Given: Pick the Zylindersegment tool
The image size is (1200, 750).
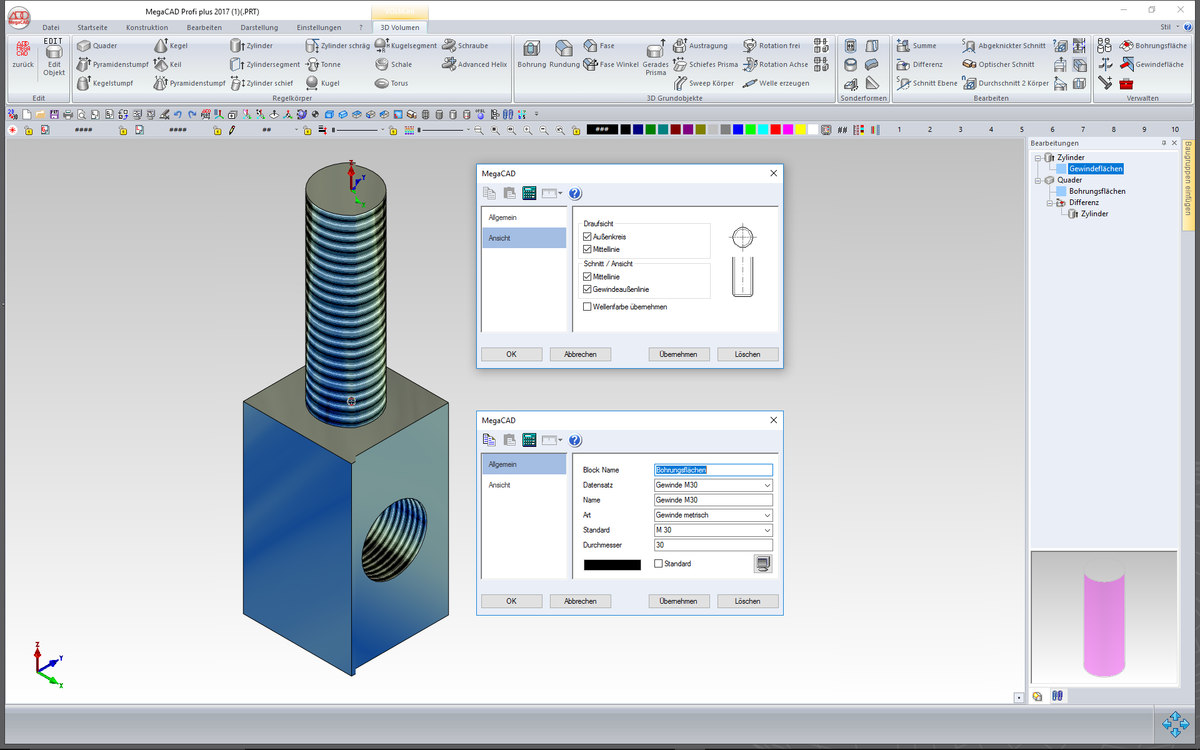Looking at the screenshot, I should (x=265, y=64).
